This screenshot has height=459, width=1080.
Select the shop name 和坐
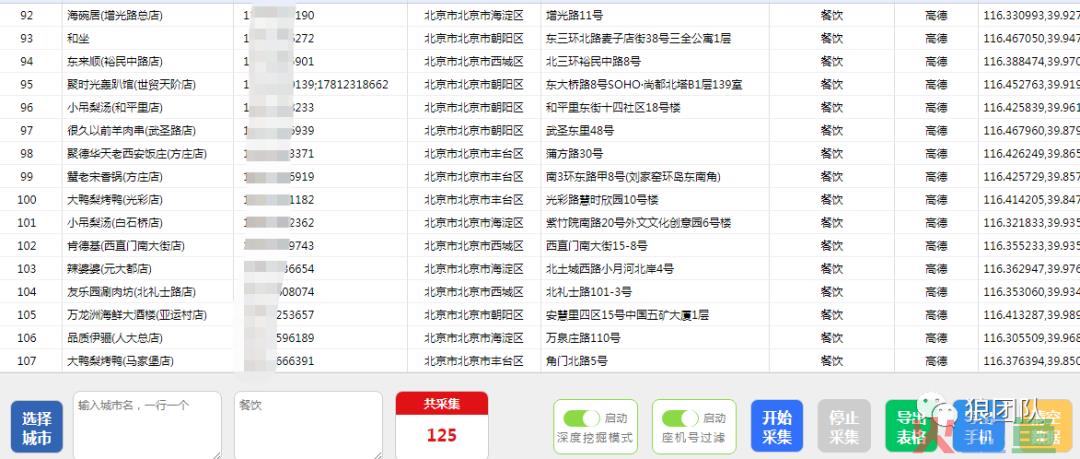click(x=78, y=39)
